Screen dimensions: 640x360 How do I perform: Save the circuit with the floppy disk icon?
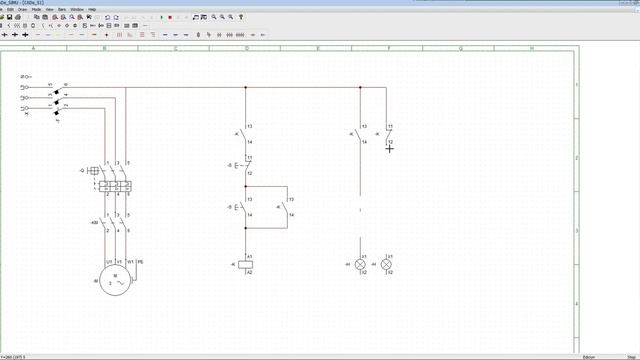point(9,17)
